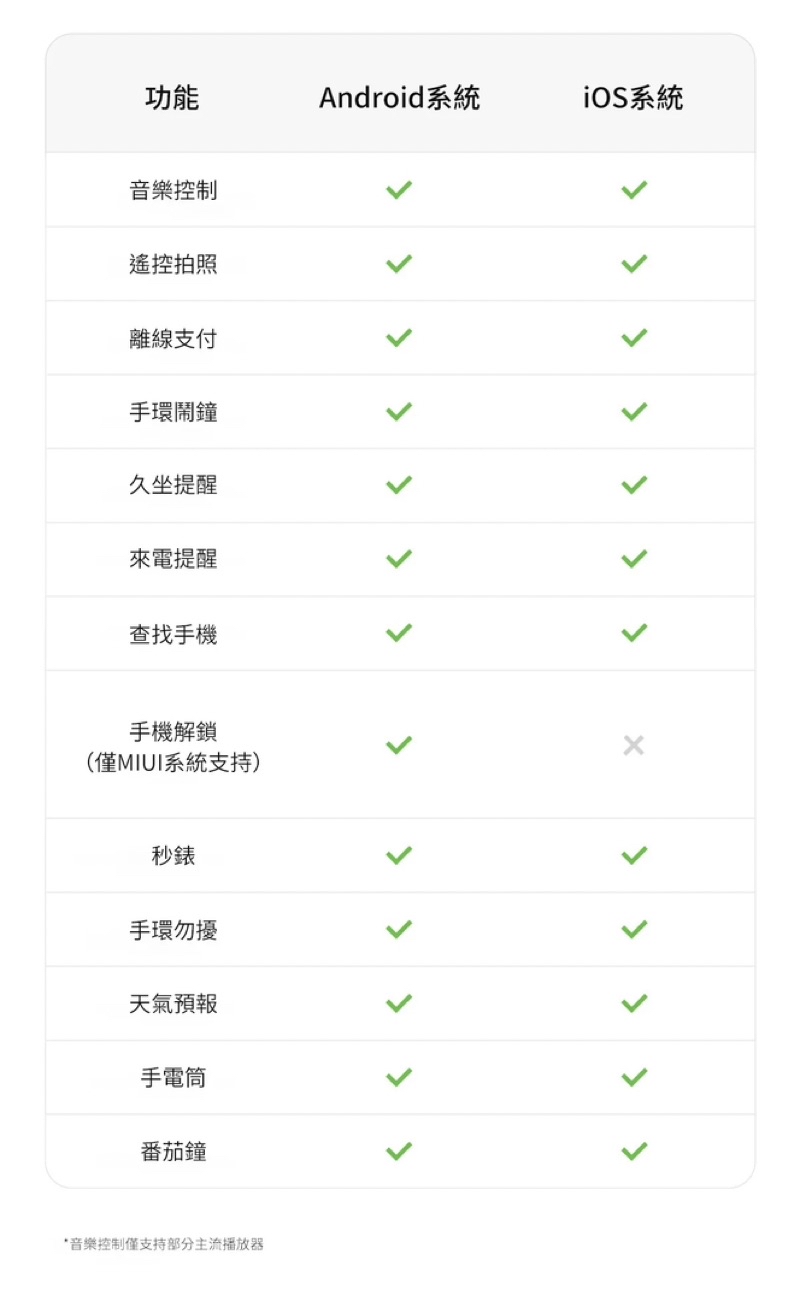
Task: Click the iOS checkmark for 來電提醒
Action: [634, 560]
